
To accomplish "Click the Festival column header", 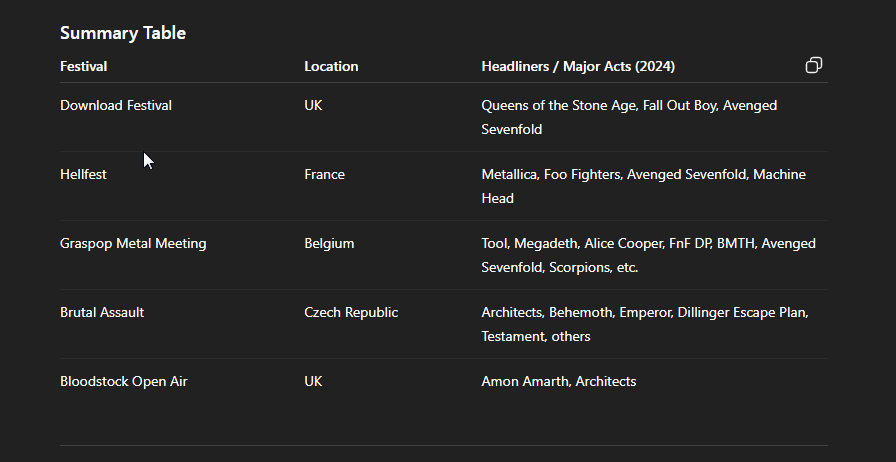I will click(83, 66).
